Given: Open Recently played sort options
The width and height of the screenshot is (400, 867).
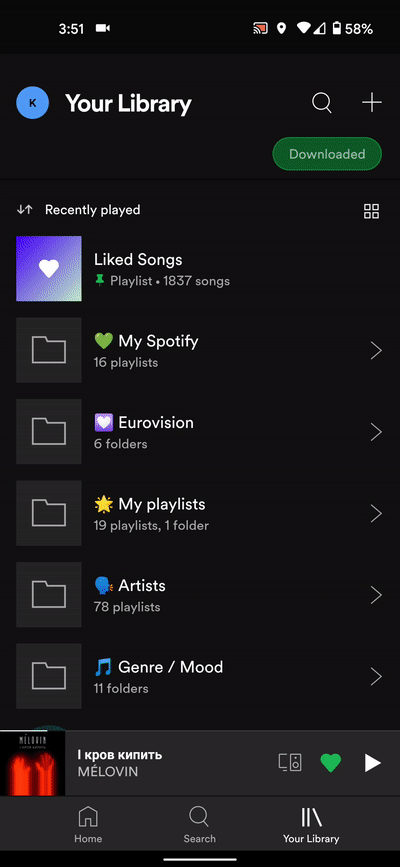Looking at the screenshot, I should (92, 210).
